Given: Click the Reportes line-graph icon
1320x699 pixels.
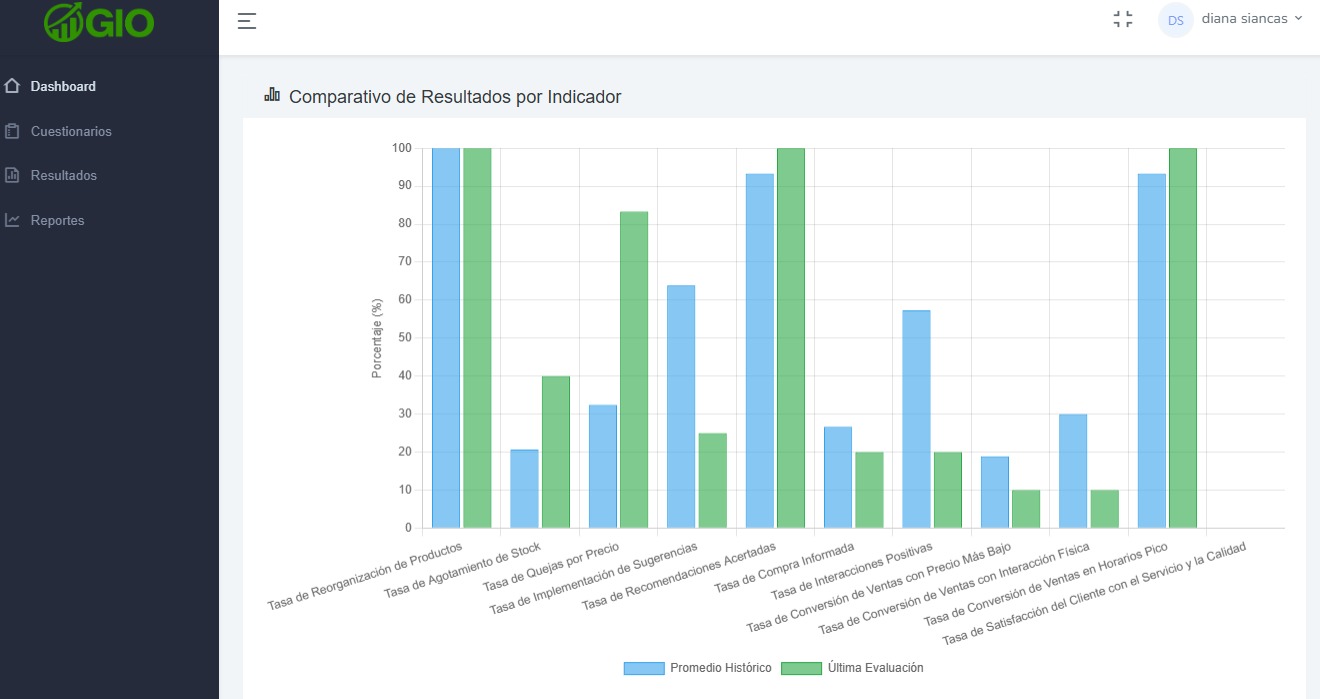Looking at the screenshot, I should coord(12,220).
